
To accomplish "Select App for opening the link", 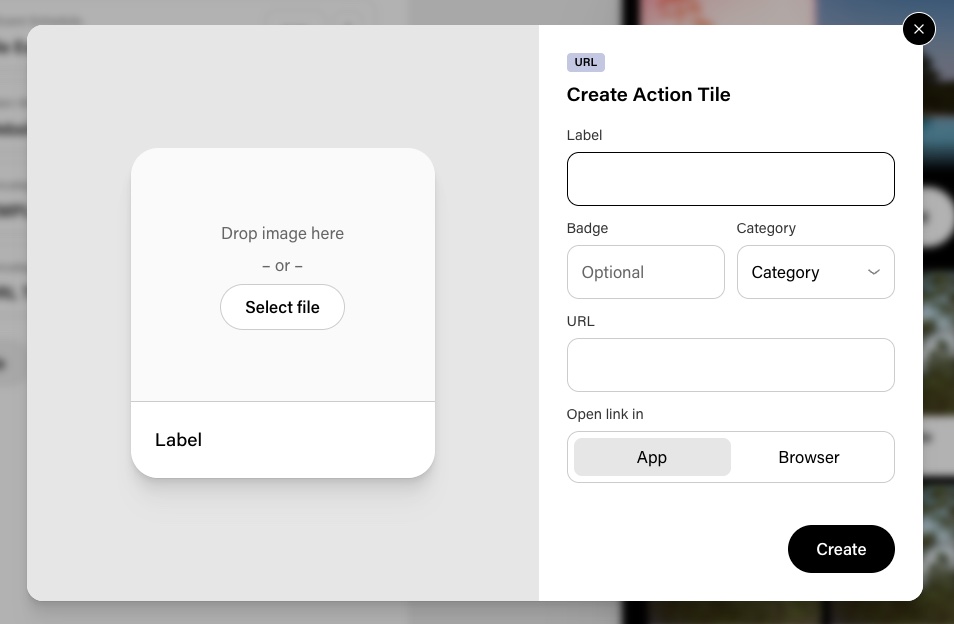I will (x=651, y=457).
